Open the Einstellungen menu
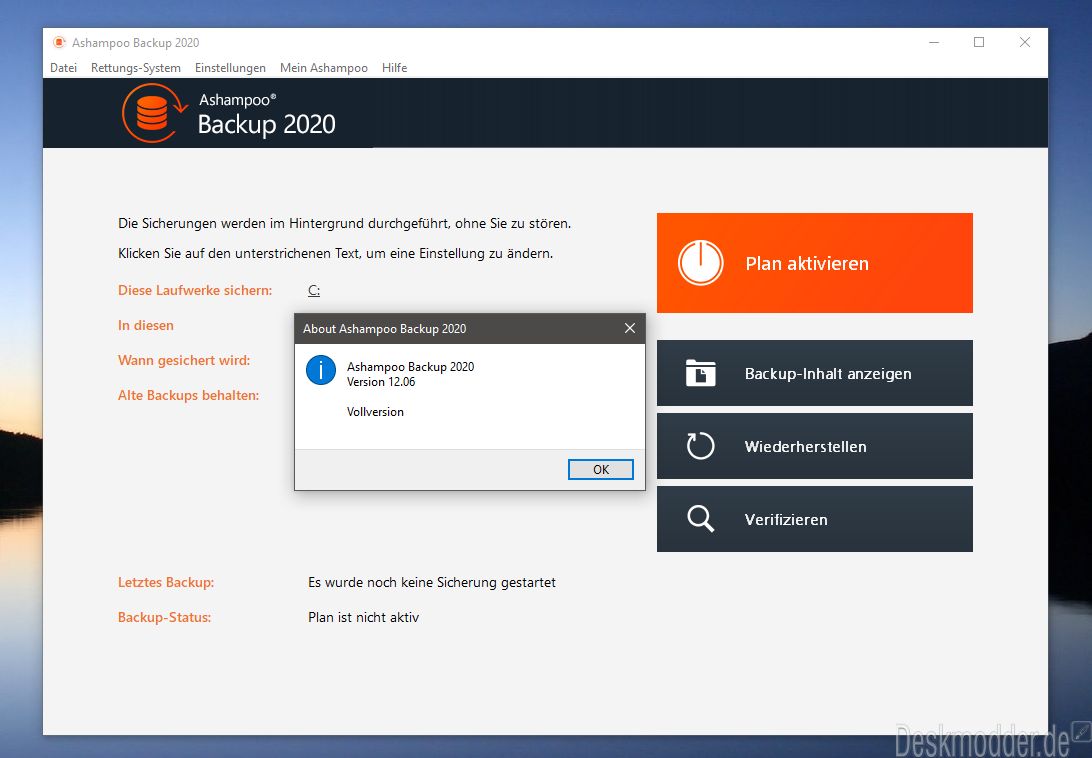The height and width of the screenshot is (758, 1092). [x=231, y=68]
